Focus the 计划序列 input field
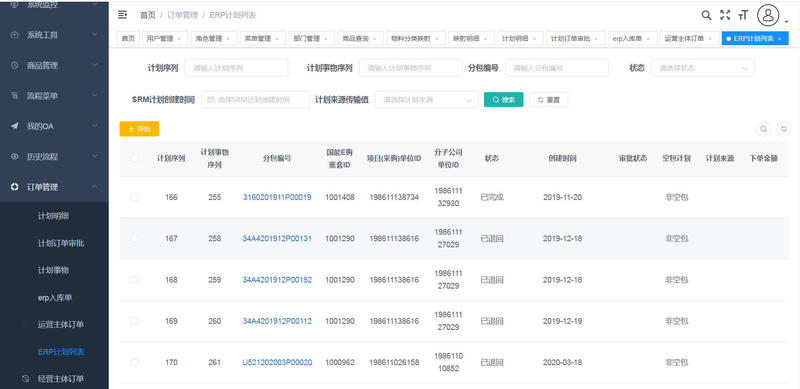The image size is (800, 389). (x=237, y=68)
